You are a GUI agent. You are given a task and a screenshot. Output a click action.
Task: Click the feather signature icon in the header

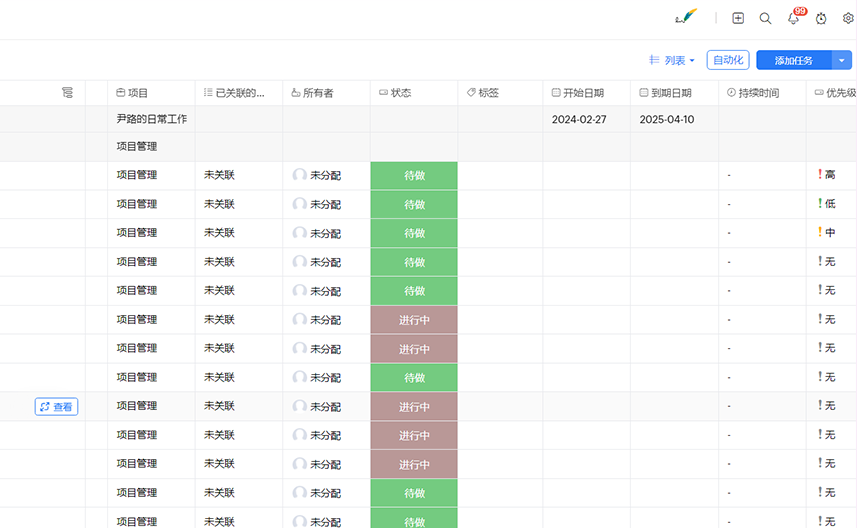(x=686, y=17)
